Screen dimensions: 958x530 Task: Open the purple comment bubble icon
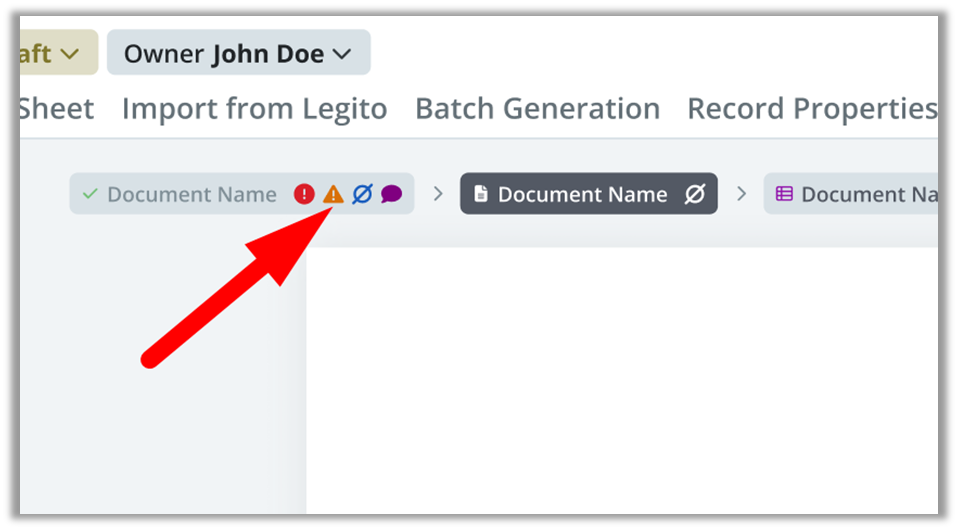point(391,194)
